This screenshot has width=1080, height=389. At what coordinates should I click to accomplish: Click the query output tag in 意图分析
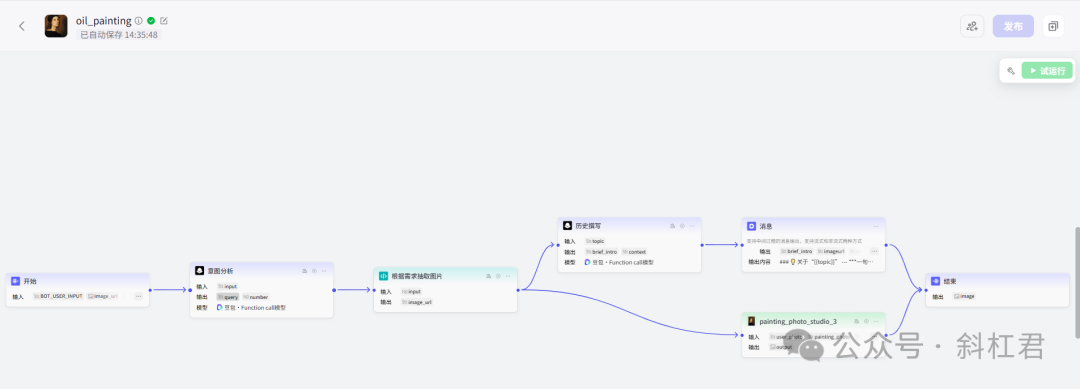(x=228, y=297)
